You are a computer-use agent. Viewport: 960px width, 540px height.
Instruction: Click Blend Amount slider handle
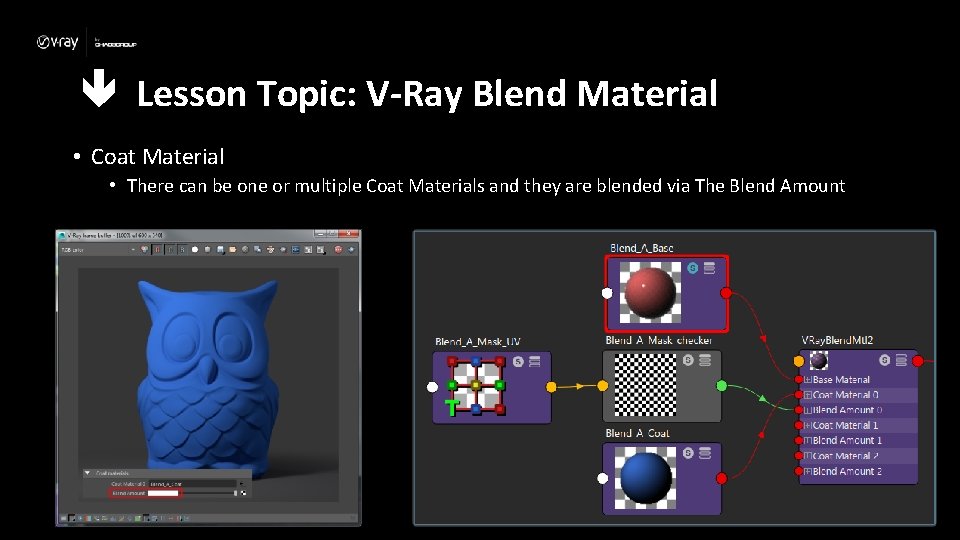235,493
